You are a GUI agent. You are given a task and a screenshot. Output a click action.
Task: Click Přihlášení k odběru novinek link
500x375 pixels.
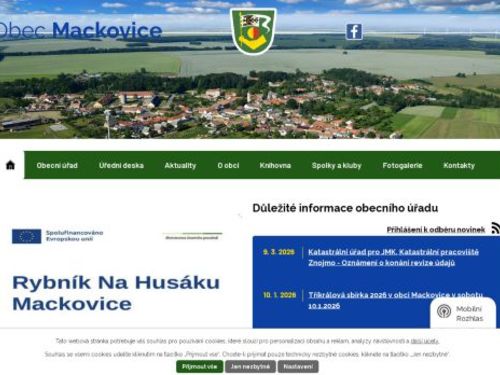tap(436, 230)
